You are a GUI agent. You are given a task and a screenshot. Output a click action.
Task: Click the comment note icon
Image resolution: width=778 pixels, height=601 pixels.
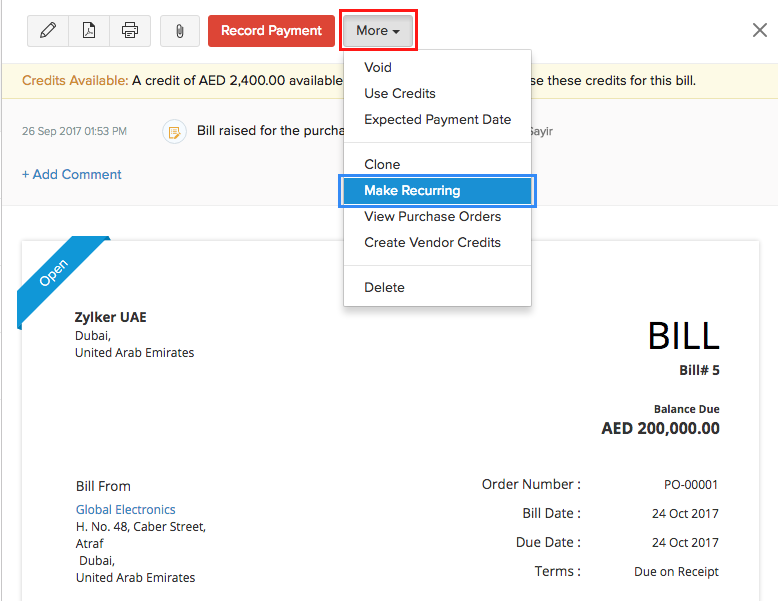tap(174, 131)
